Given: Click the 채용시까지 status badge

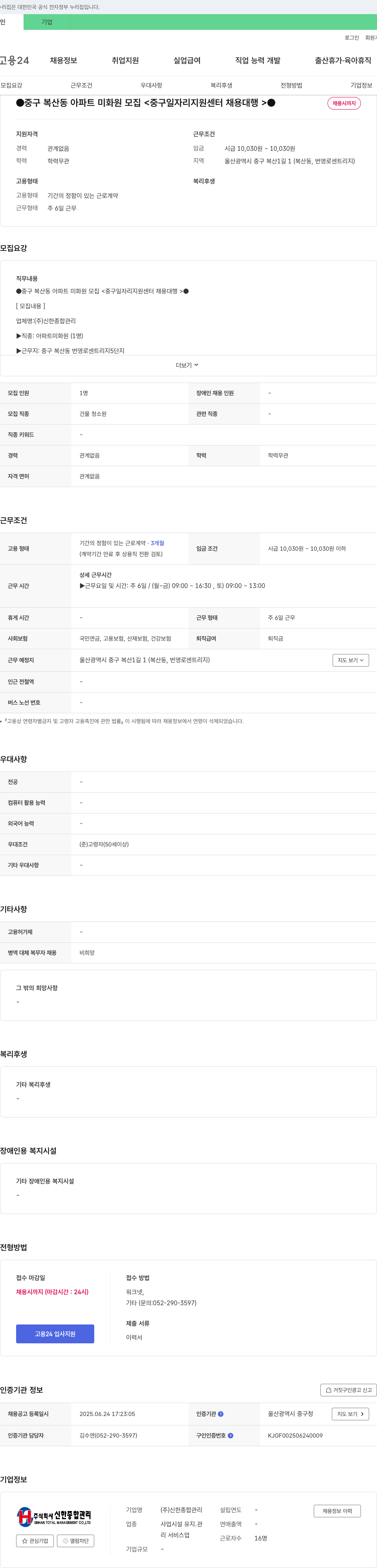Looking at the screenshot, I should (344, 103).
